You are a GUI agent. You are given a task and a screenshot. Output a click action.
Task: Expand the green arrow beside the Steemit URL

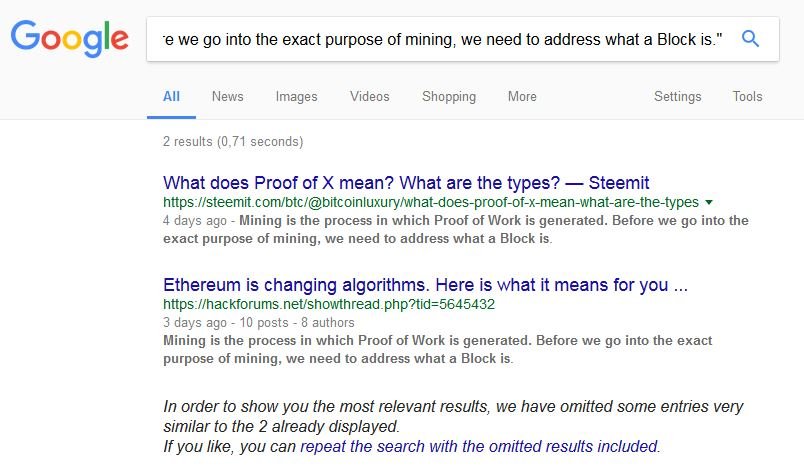(x=709, y=202)
